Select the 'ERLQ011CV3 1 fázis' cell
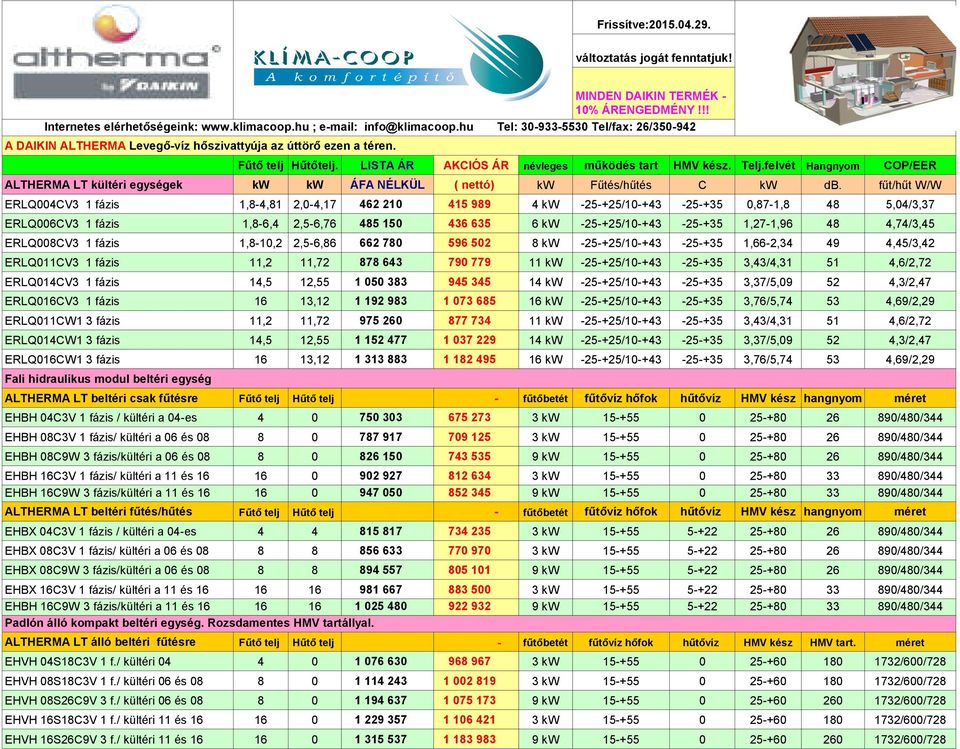The height and width of the screenshot is (749, 960). [x=118, y=263]
